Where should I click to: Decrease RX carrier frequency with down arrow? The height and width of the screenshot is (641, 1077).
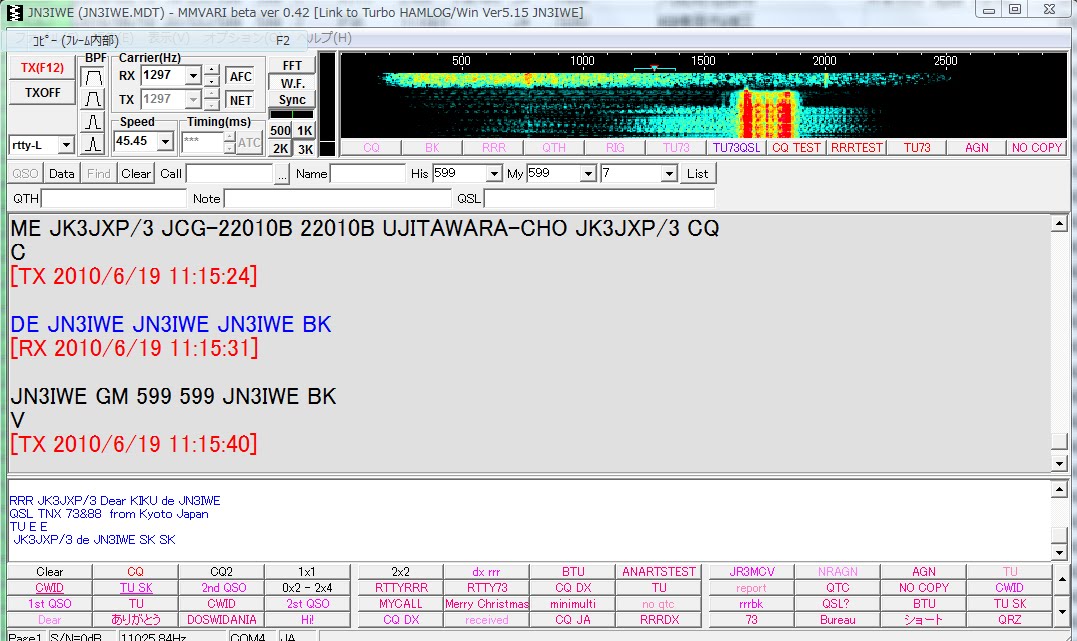pos(212,80)
